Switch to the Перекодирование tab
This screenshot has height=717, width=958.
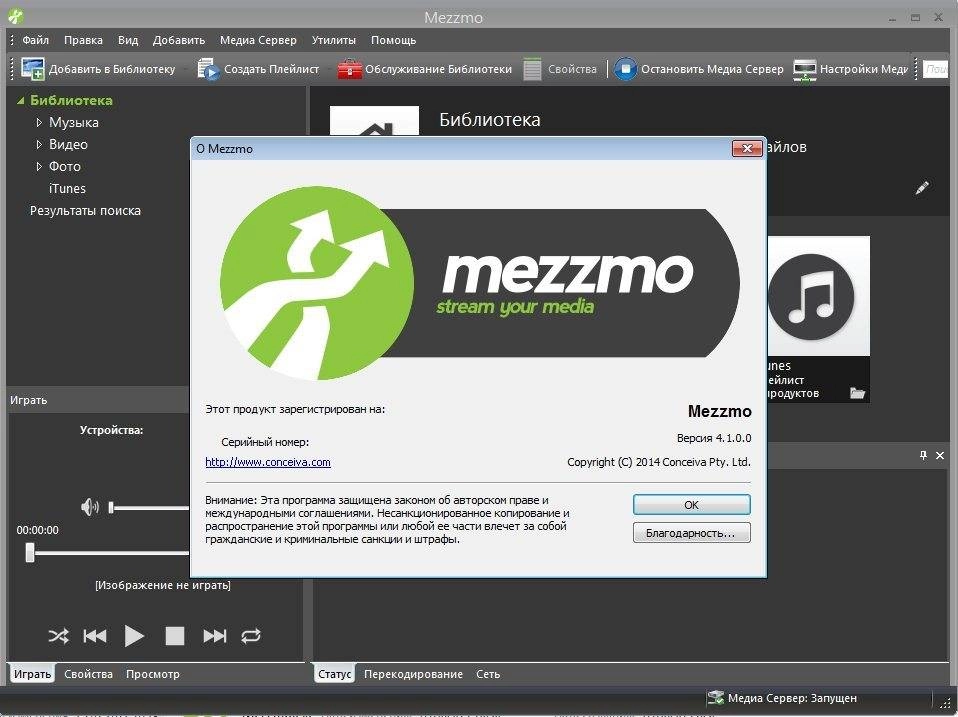click(413, 674)
